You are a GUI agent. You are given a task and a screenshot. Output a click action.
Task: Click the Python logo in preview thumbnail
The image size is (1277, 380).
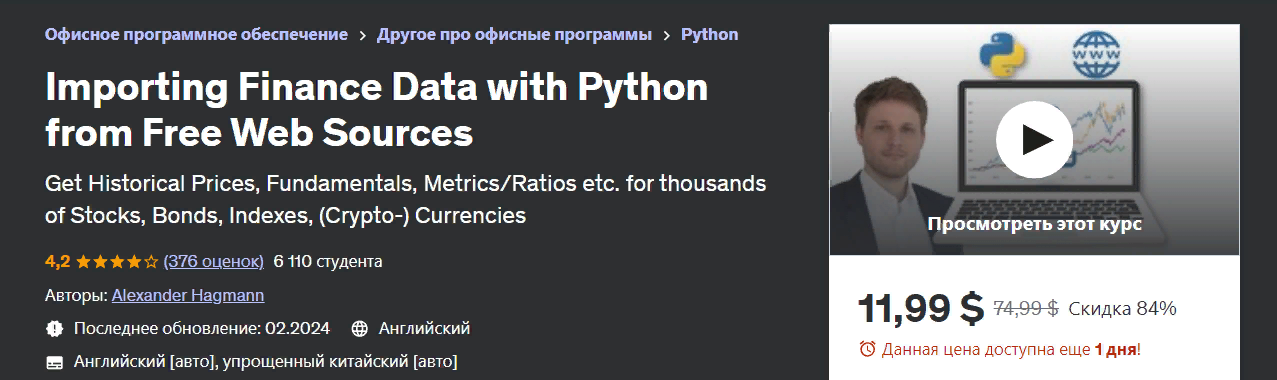point(1003,53)
